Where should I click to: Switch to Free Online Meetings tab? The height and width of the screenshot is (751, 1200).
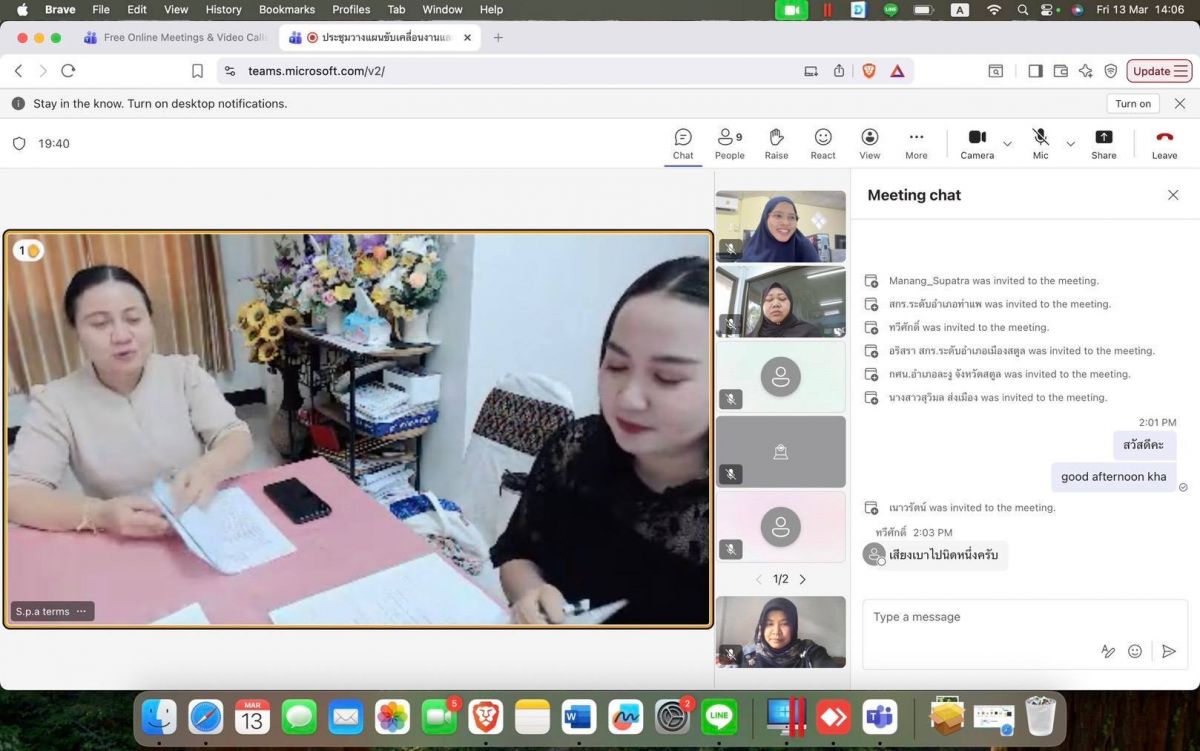(175, 38)
